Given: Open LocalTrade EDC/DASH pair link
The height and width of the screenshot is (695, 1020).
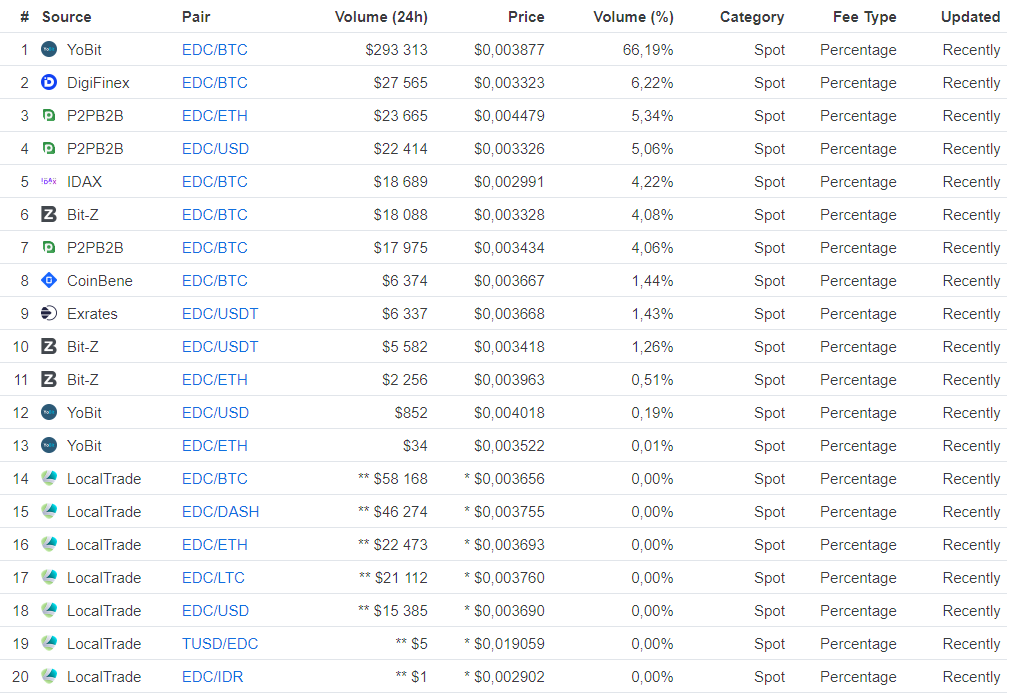Looking at the screenshot, I should (x=221, y=512).
